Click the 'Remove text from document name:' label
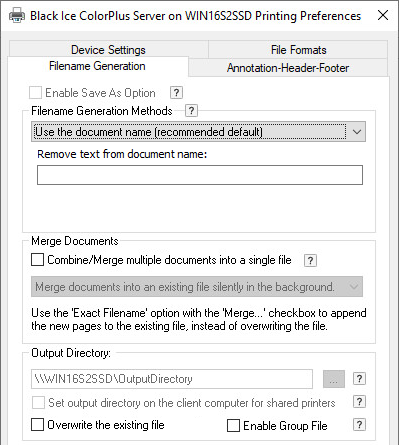 (122, 154)
